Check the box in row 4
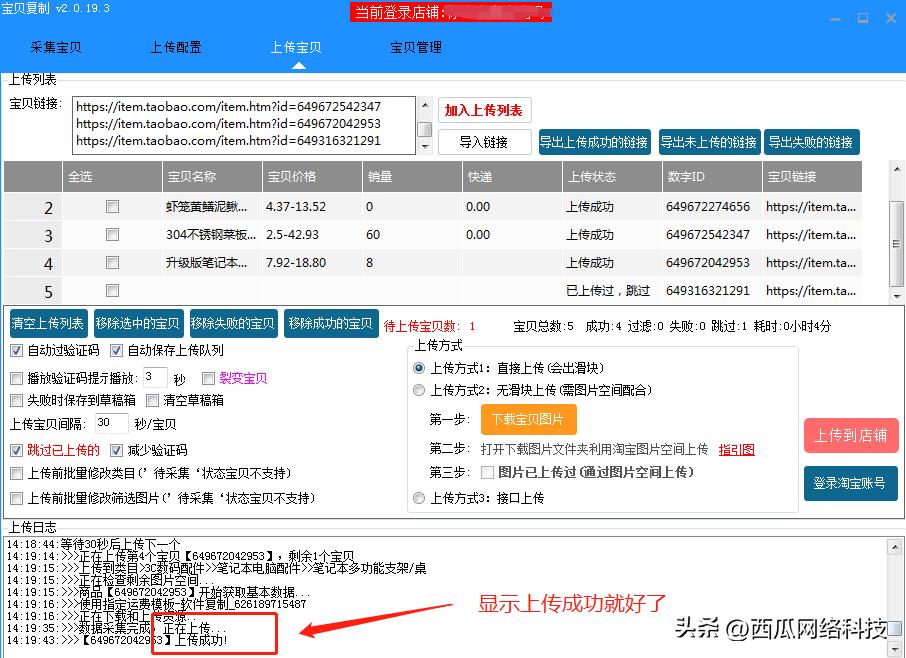906x658 pixels. click(113, 262)
